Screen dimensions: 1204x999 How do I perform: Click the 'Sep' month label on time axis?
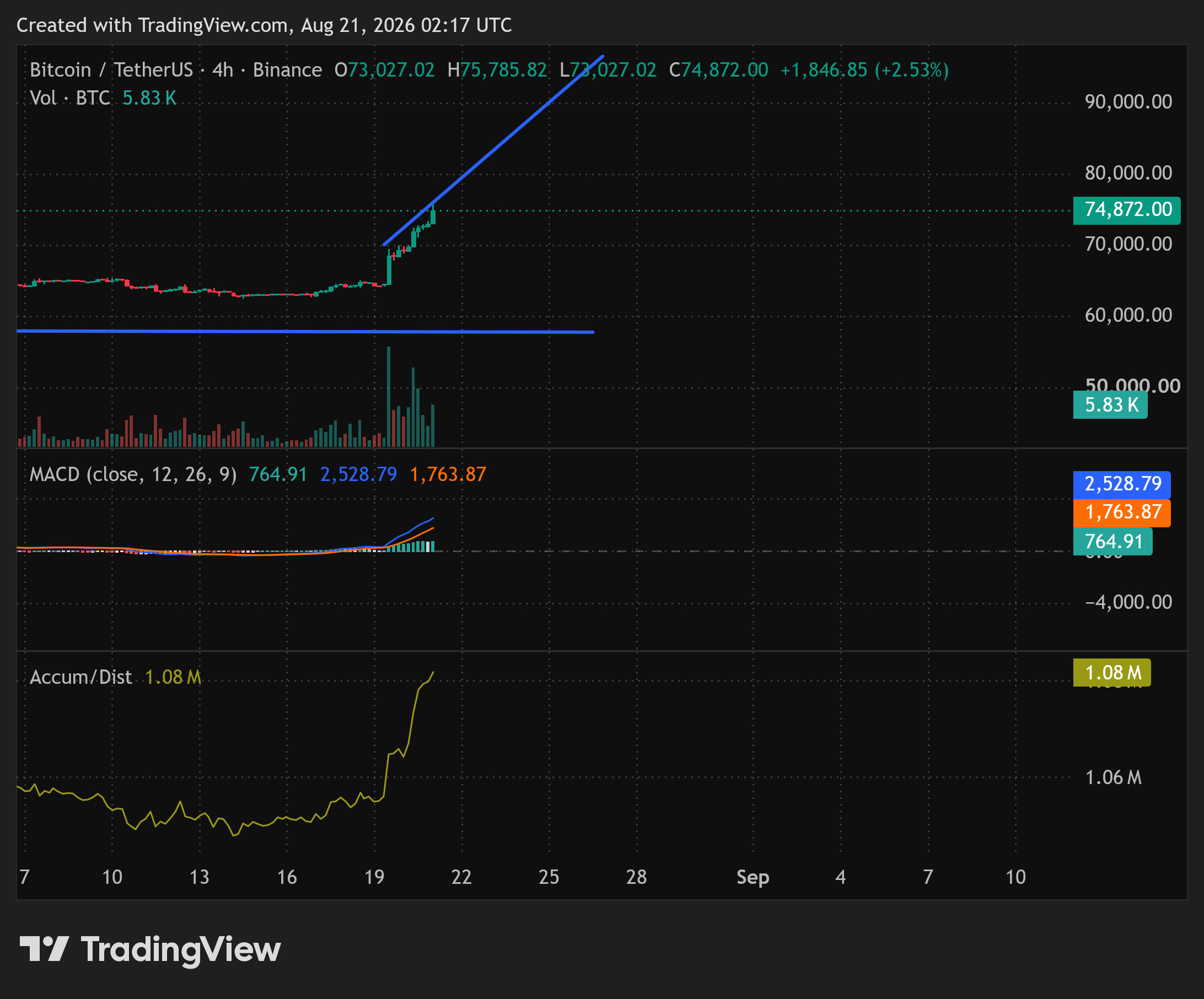click(x=753, y=877)
